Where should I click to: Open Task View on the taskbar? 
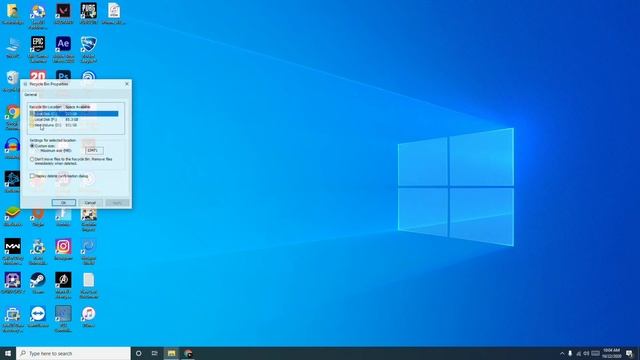(155, 353)
